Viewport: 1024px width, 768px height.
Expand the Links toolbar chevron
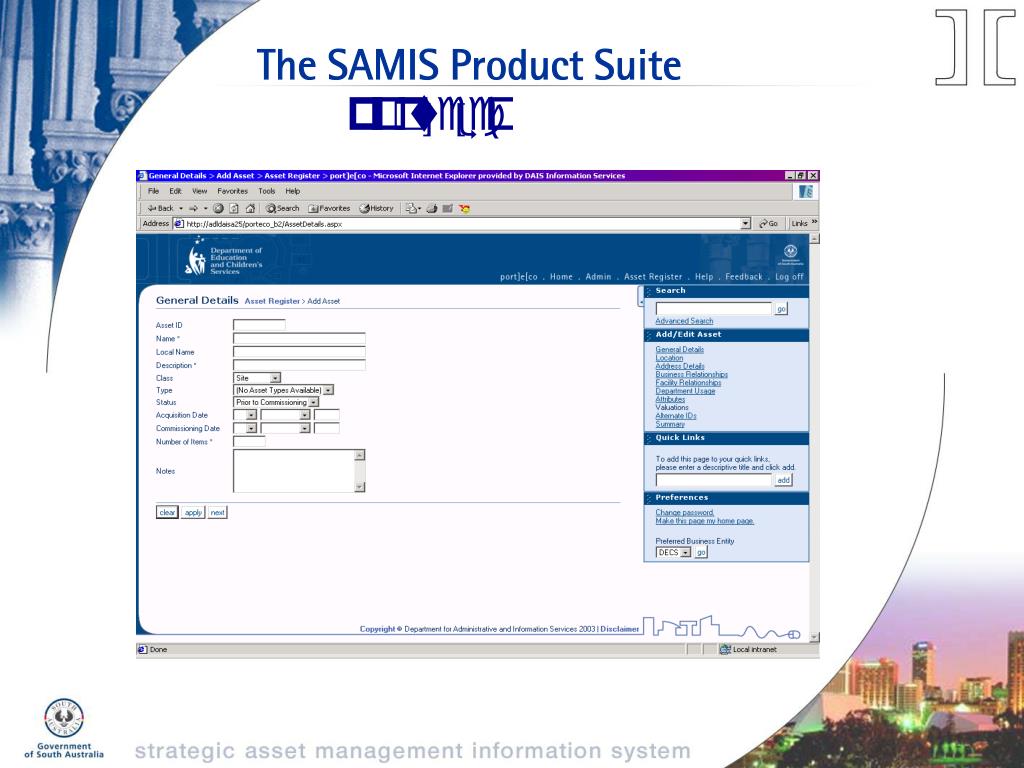(x=814, y=223)
